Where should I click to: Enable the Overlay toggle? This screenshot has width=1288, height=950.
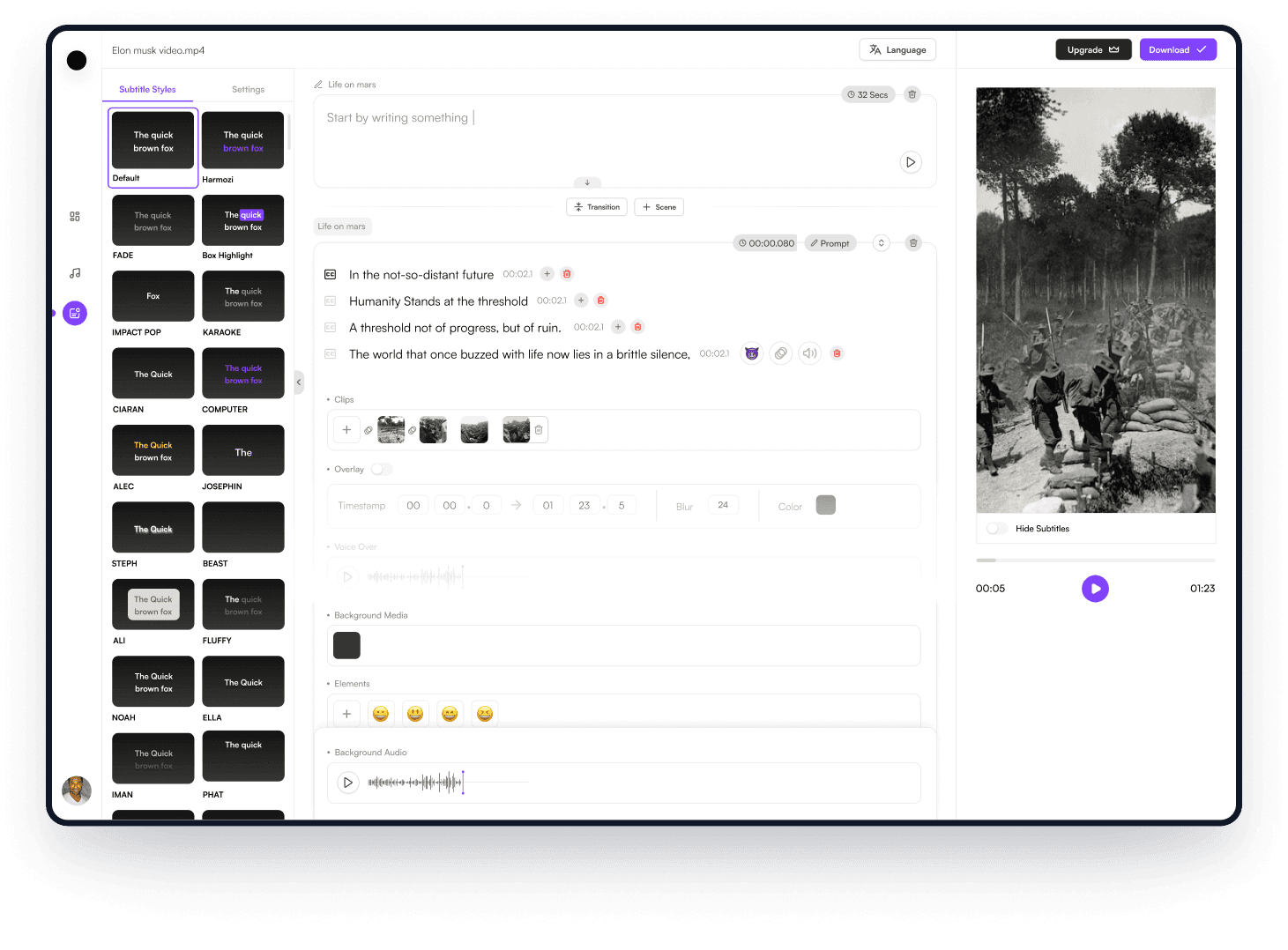point(381,469)
